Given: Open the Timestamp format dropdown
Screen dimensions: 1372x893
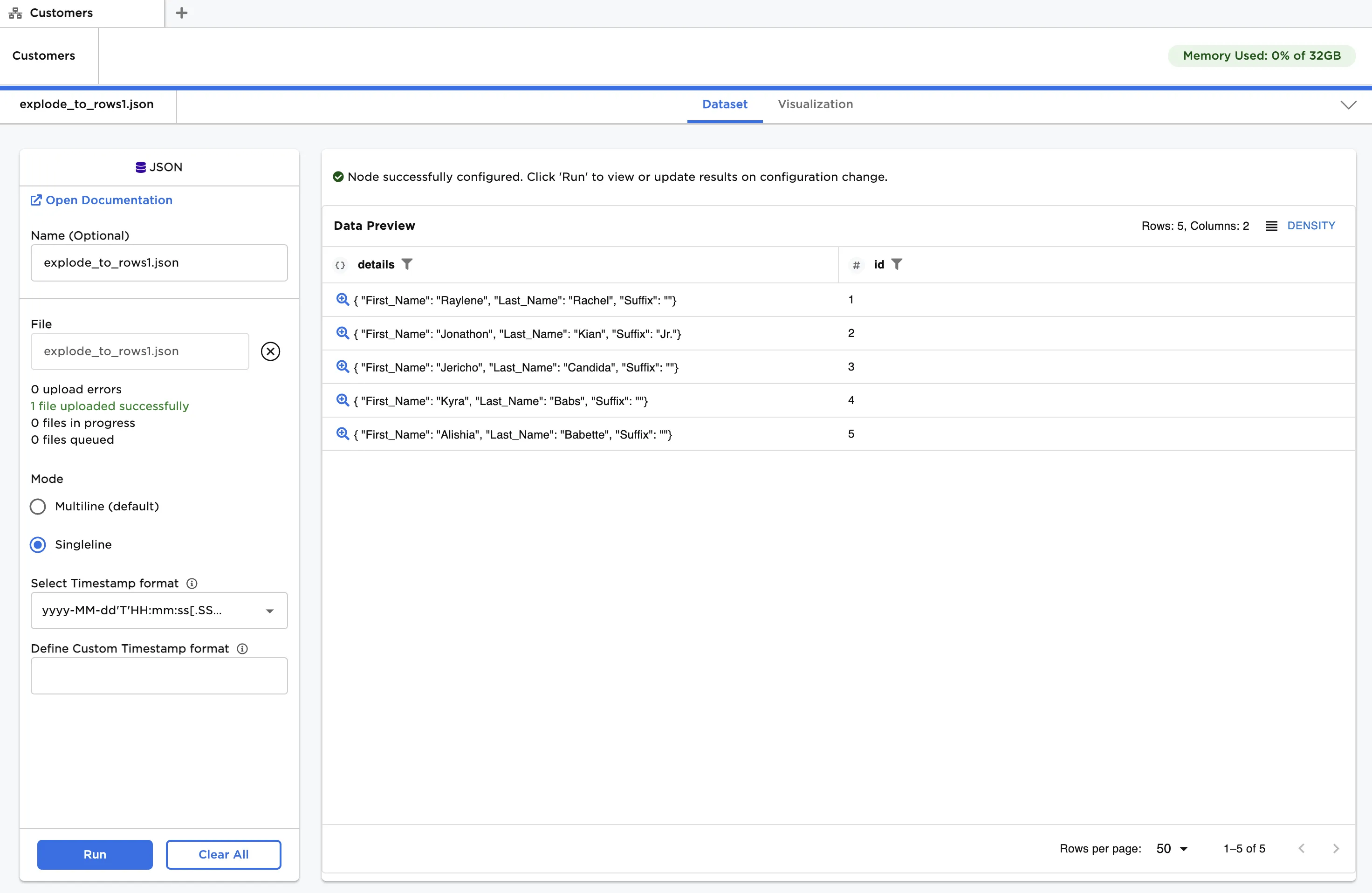Looking at the screenshot, I should point(159,611).
